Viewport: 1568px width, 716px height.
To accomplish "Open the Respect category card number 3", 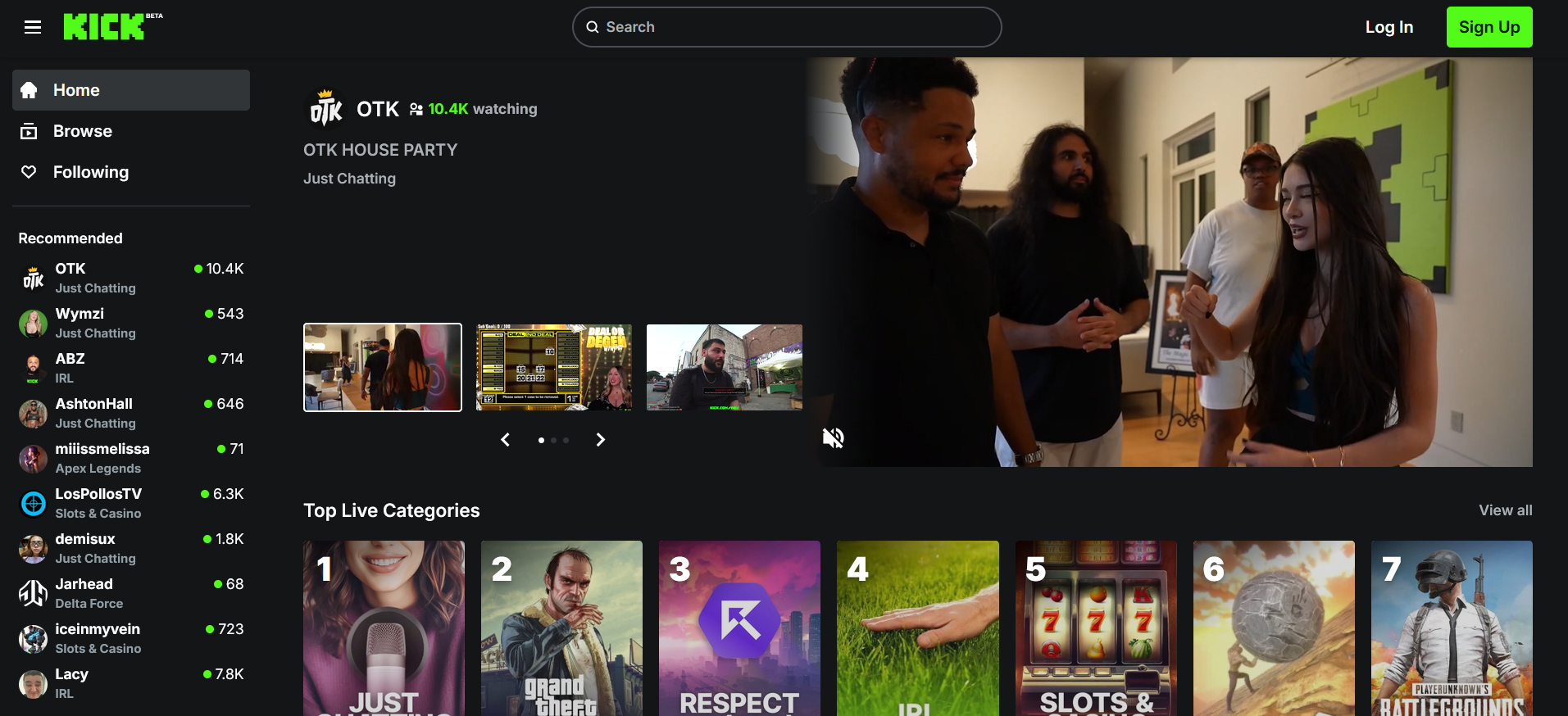I will 739,628.
